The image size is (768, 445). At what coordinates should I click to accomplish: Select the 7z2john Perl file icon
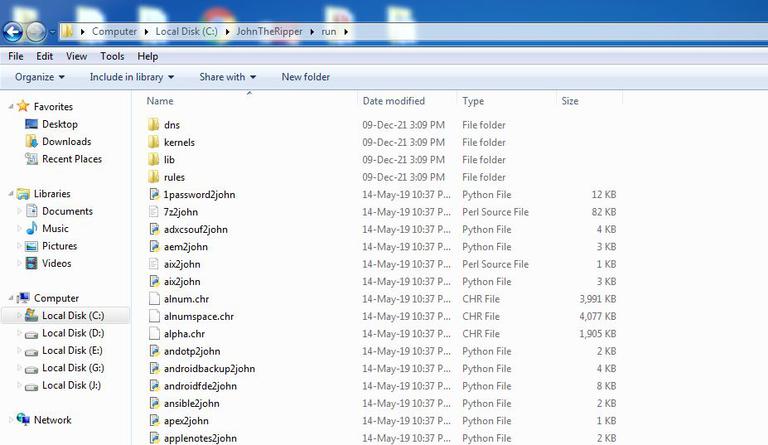(x=154, y=211)
